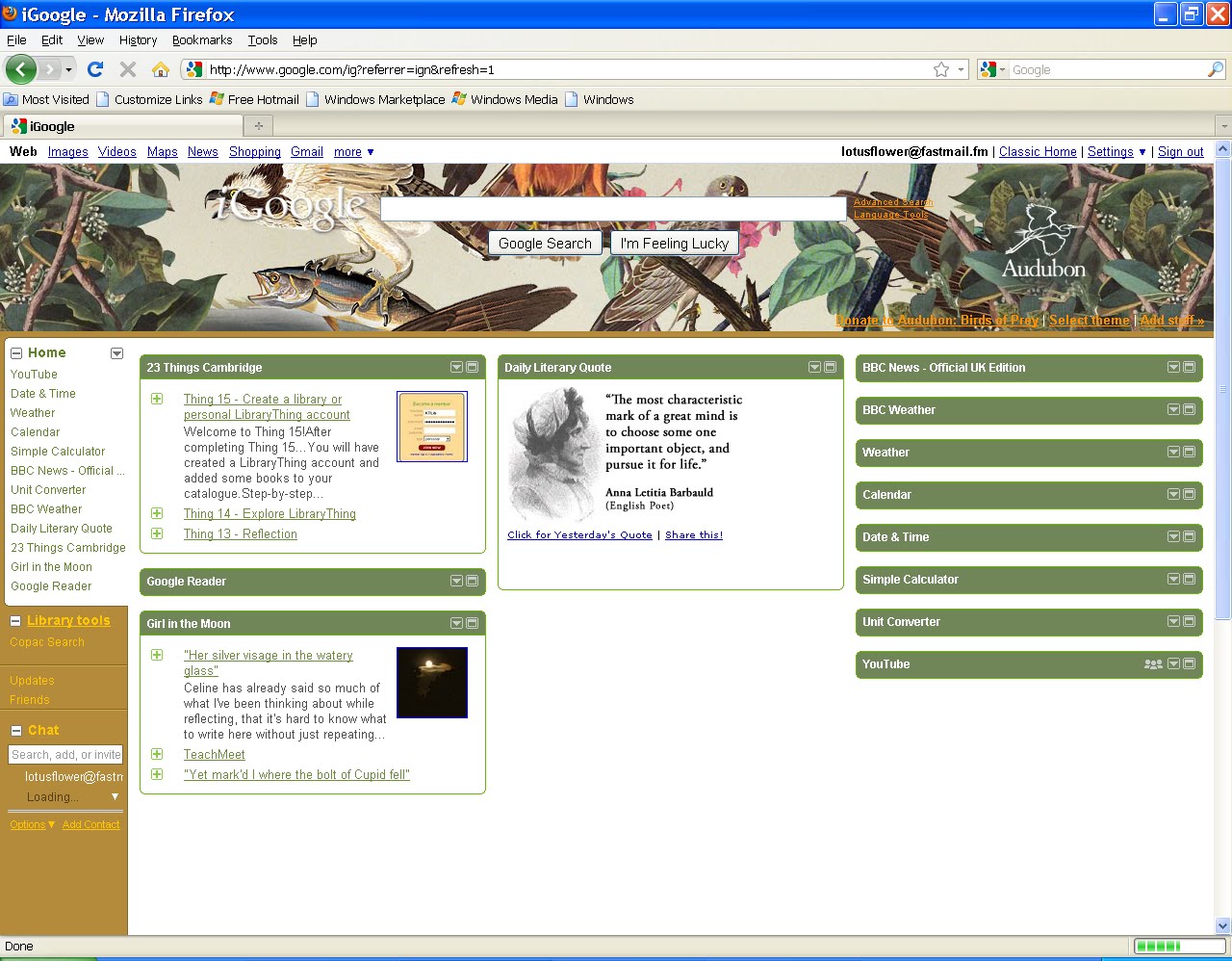This screenshot has height=961, width=1232.
Task: Click the Select theme link
Action: [x=1090, y=320]
